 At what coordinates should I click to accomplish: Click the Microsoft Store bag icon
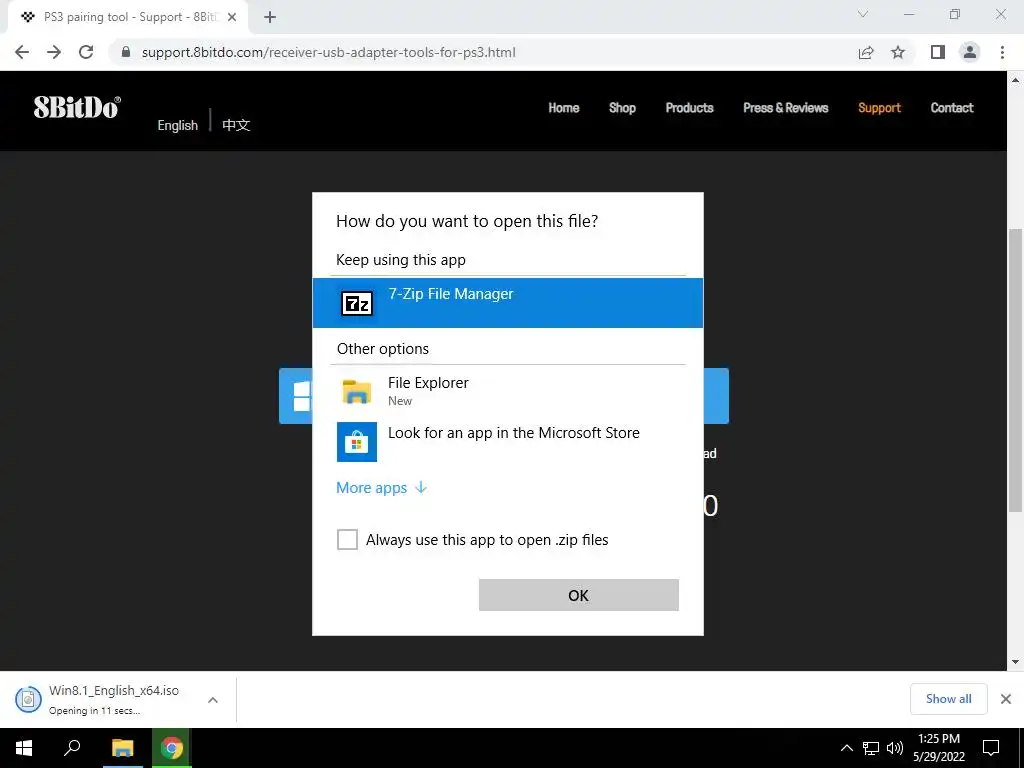[x=357, y=442]
